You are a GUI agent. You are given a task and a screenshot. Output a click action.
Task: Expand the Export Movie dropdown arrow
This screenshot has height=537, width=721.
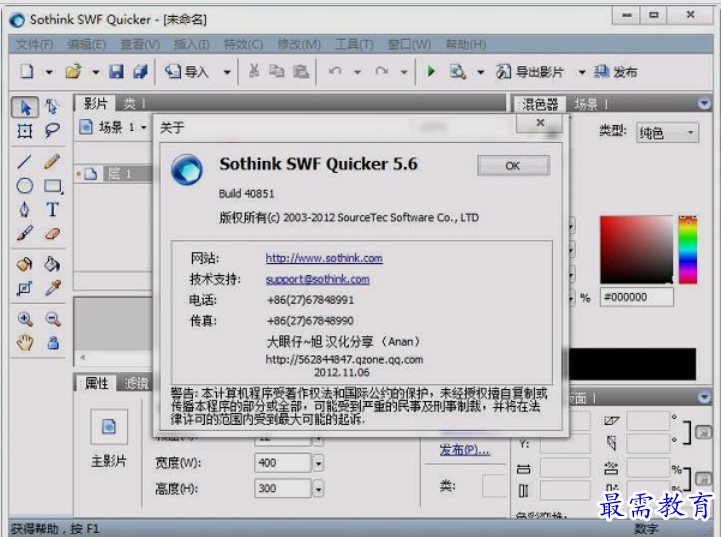pyautogui.click(x=582, y=72)
